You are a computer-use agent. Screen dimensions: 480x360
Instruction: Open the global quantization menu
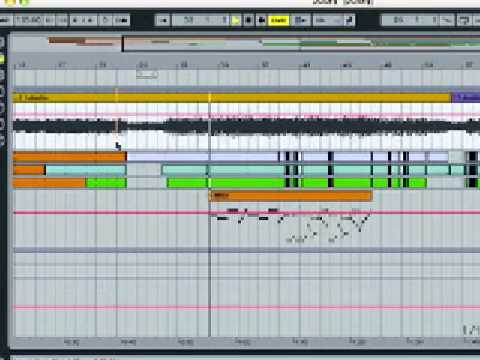pyautogui.click(x=327, y=20)
